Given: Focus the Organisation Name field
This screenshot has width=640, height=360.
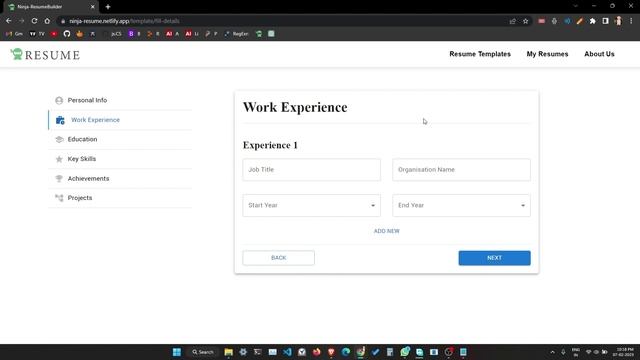Looking at the screenshot, I should pyautogui.click(x=461, y=170).
